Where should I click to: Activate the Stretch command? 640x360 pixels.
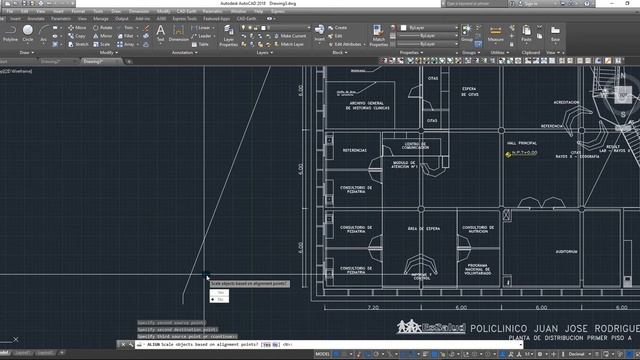click(78, 44)
